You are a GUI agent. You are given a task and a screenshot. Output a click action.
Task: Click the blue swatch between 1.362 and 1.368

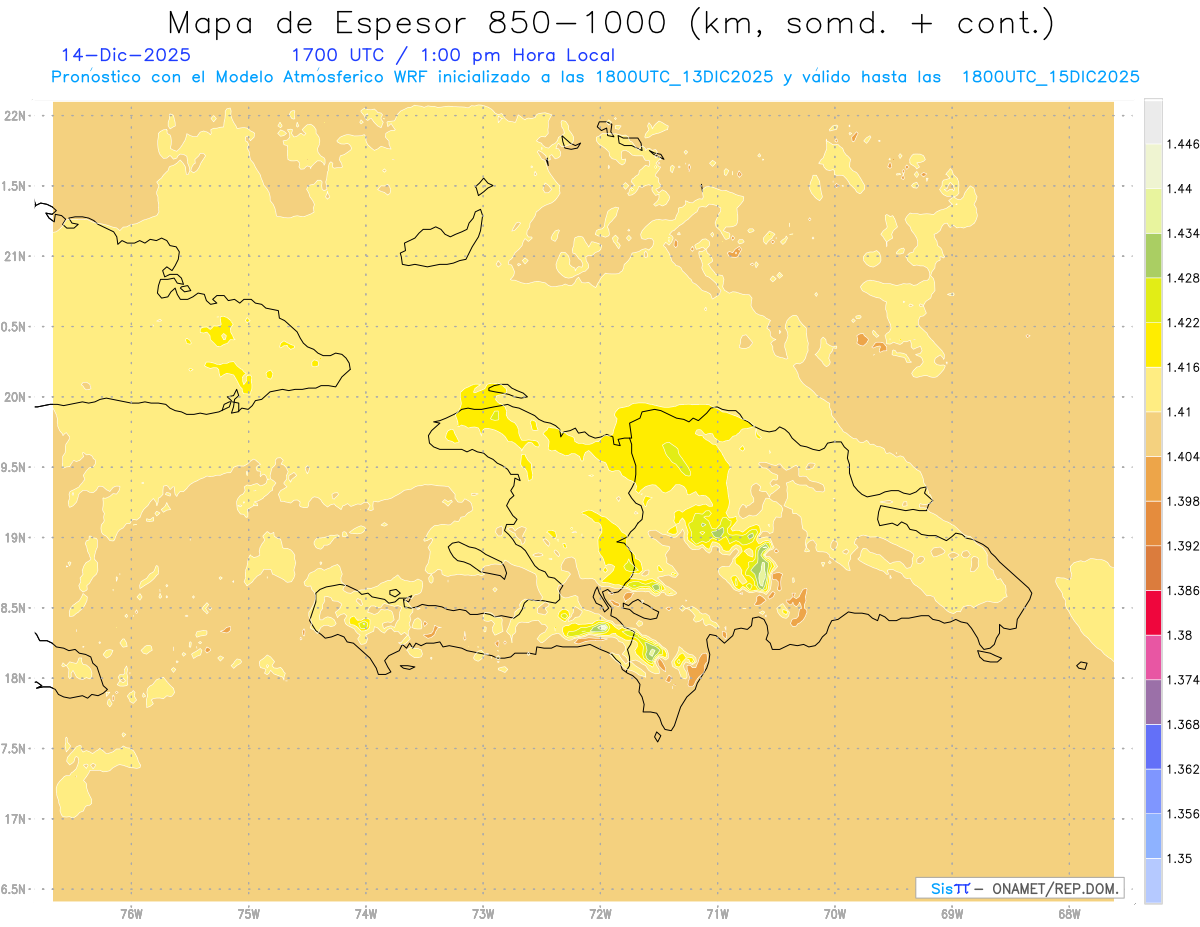[1153, 747]
